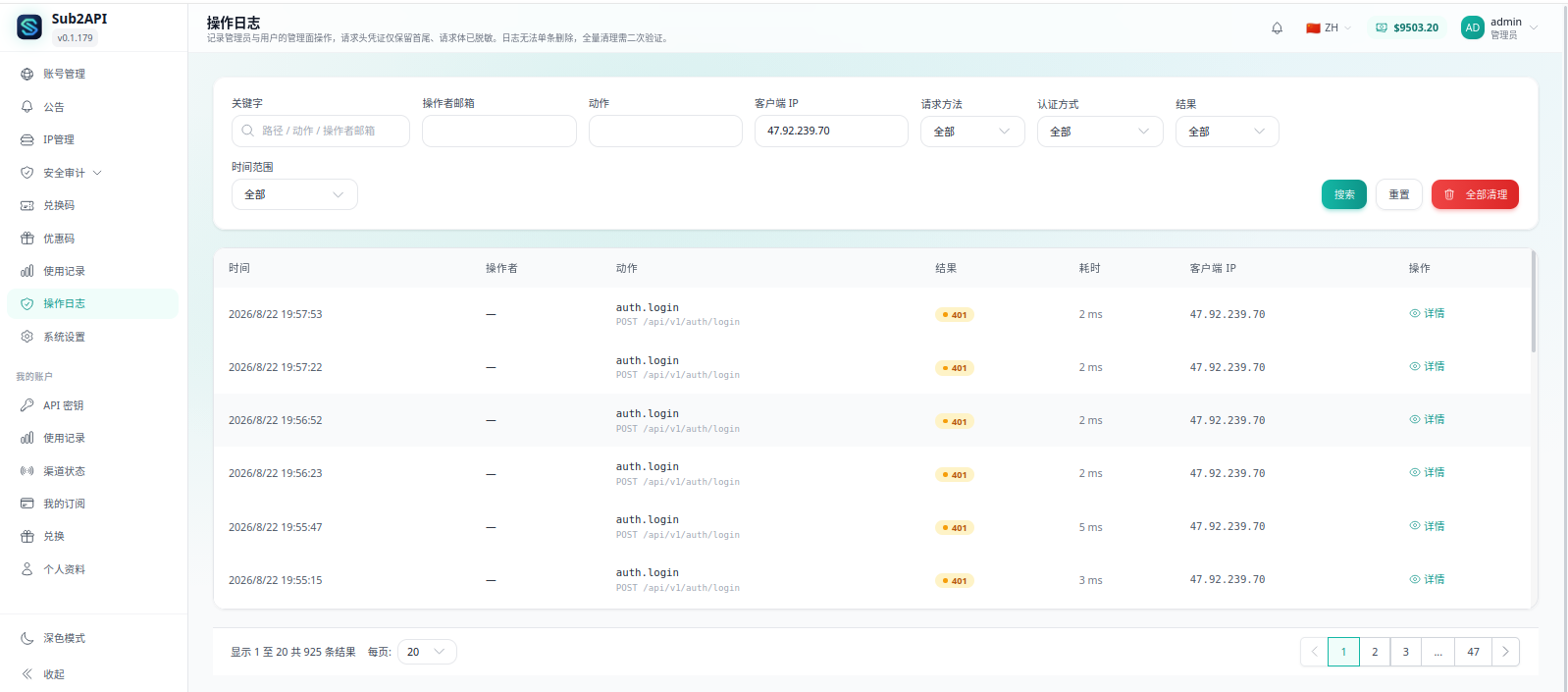Click the AD user avatar
The image size is (1568, 692).
(x=1472, y=27)
